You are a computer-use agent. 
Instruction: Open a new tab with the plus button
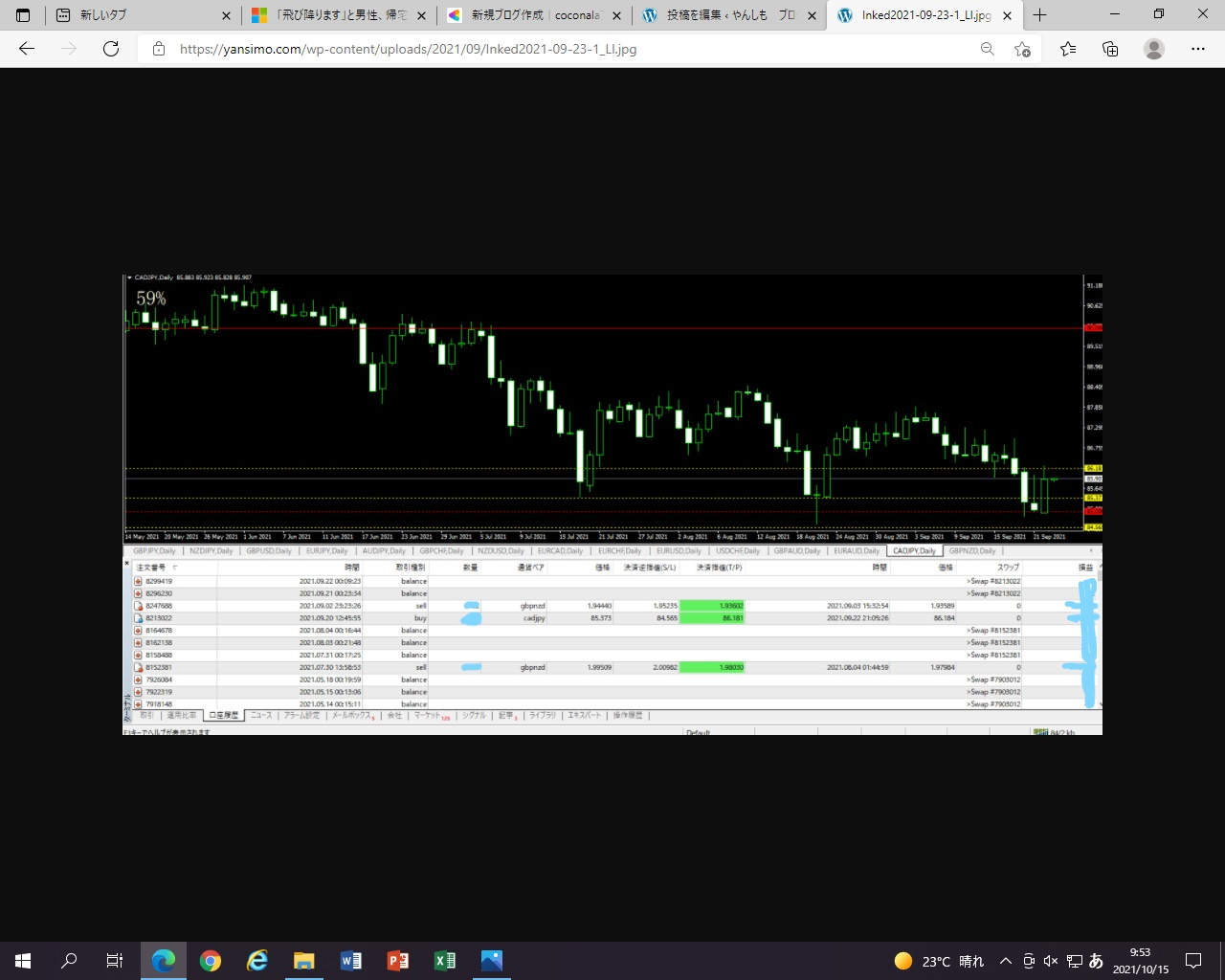point(1040,15)
